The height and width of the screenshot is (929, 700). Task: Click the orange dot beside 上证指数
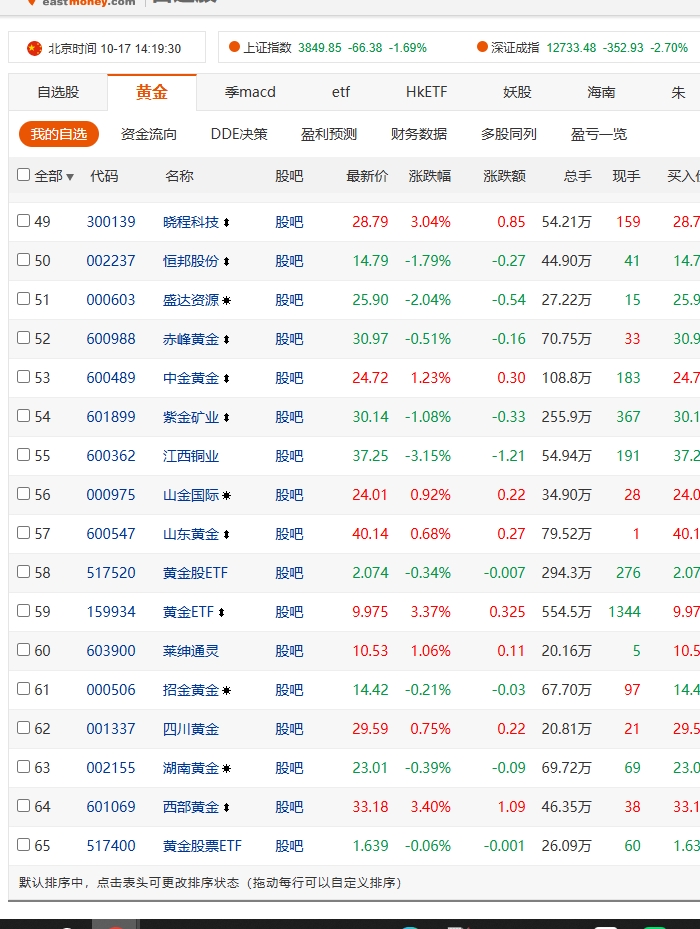(234, 47)
